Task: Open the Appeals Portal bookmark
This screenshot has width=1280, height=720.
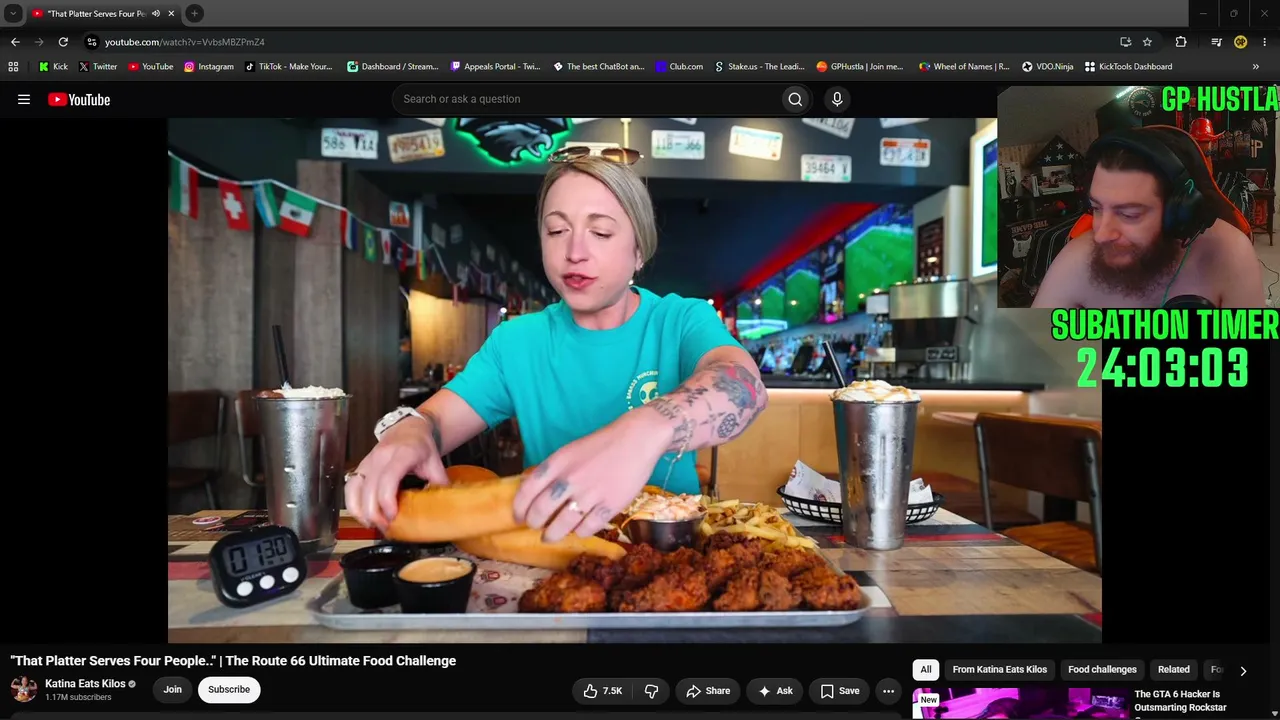Action: (495, 67)
